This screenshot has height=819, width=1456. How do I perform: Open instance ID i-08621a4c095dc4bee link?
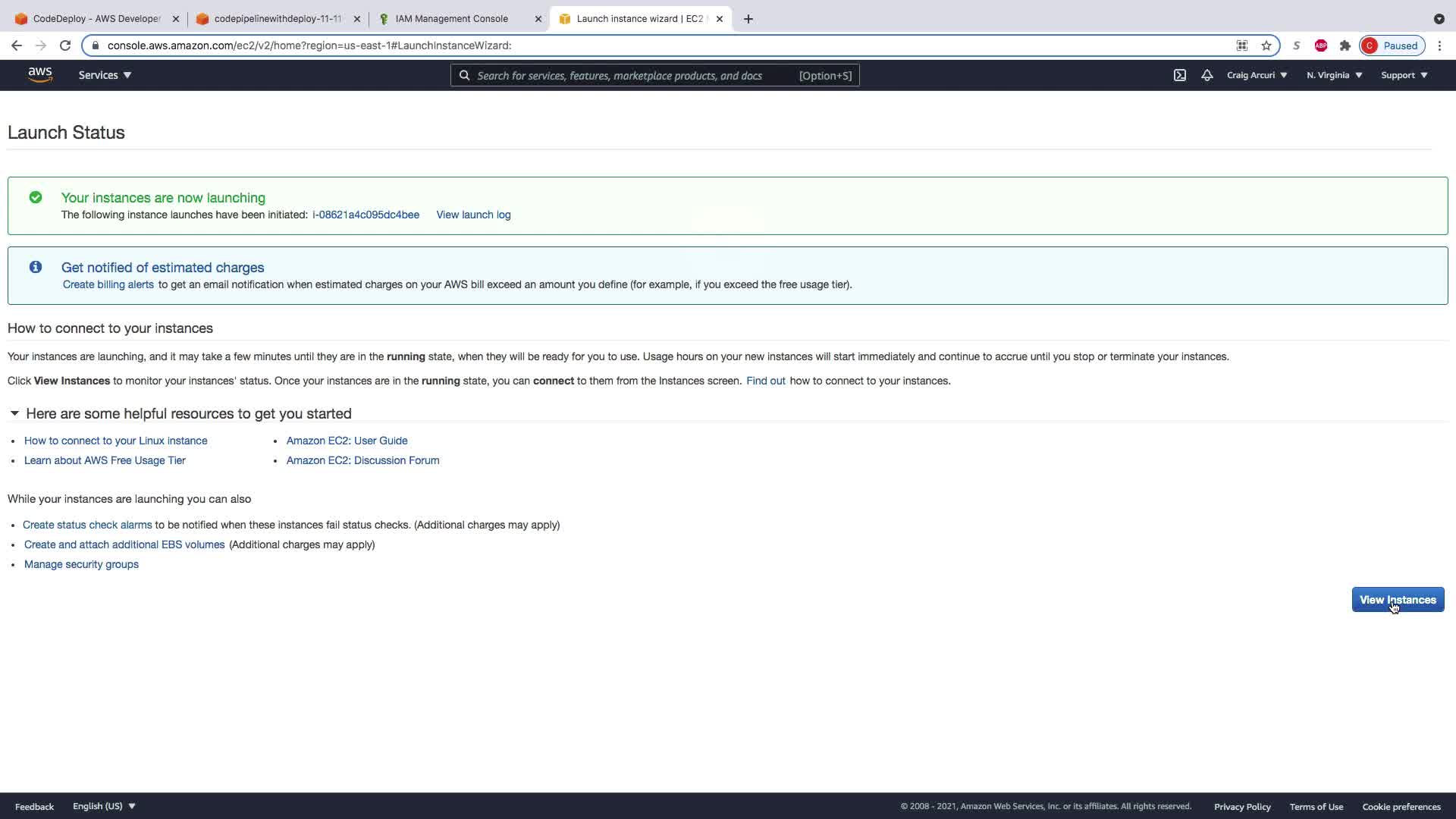[x=366, y=215]
